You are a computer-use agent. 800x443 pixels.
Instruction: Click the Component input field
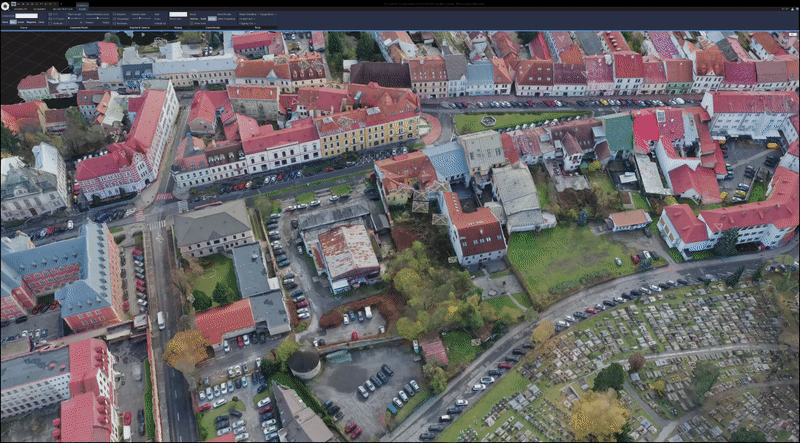coord(27,15)
